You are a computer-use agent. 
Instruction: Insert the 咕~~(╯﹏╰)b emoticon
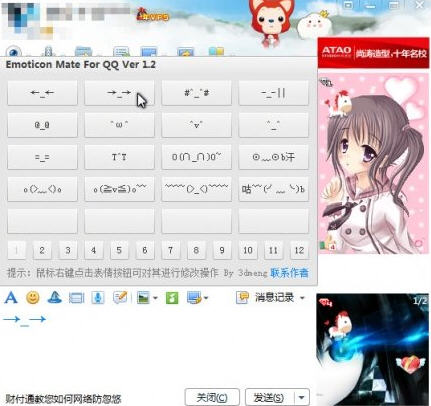tap(274, 189)
